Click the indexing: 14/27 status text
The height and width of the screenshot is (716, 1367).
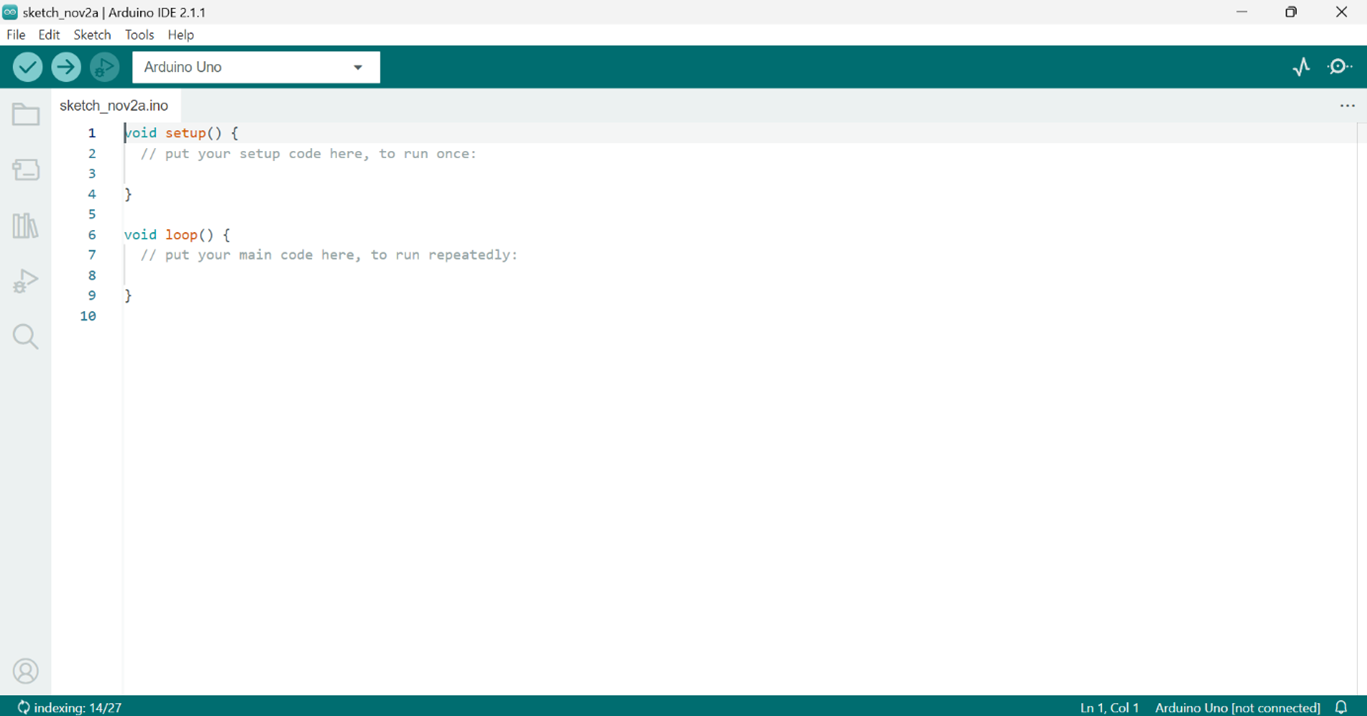click(78, 707)
